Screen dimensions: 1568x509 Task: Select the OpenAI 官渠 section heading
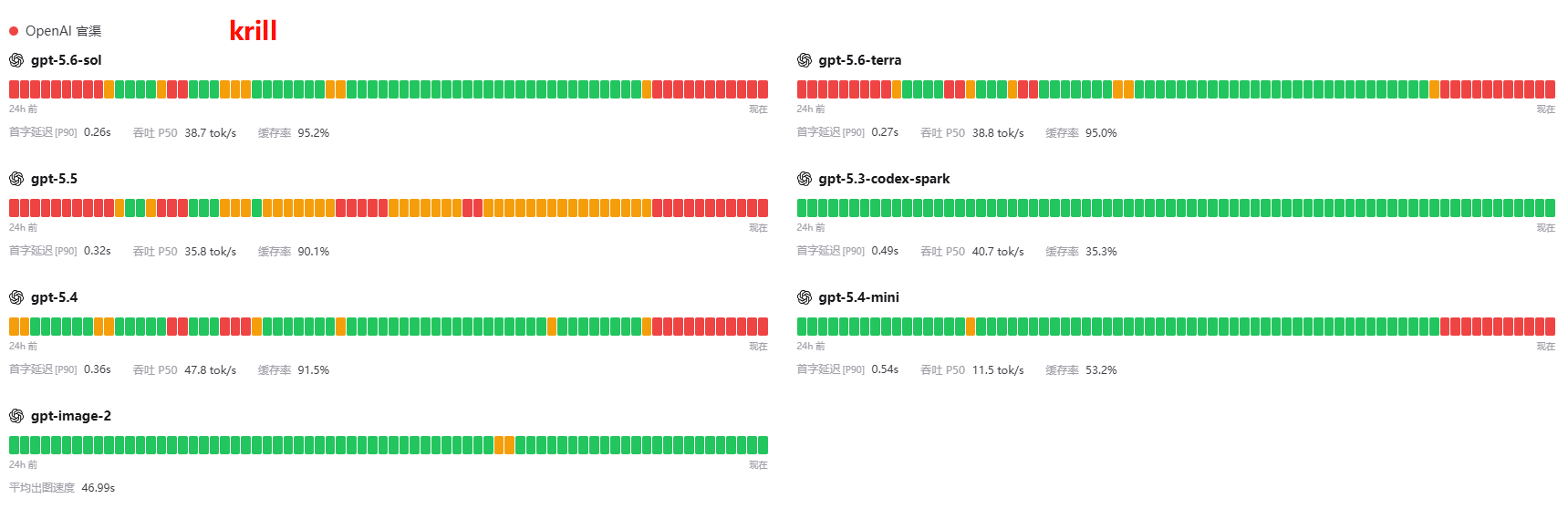point(63,31)
